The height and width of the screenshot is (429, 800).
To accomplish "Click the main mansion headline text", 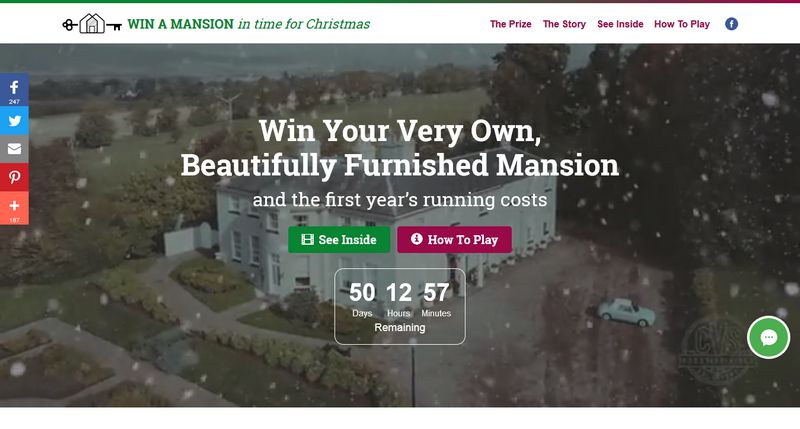I will point(399,148).
